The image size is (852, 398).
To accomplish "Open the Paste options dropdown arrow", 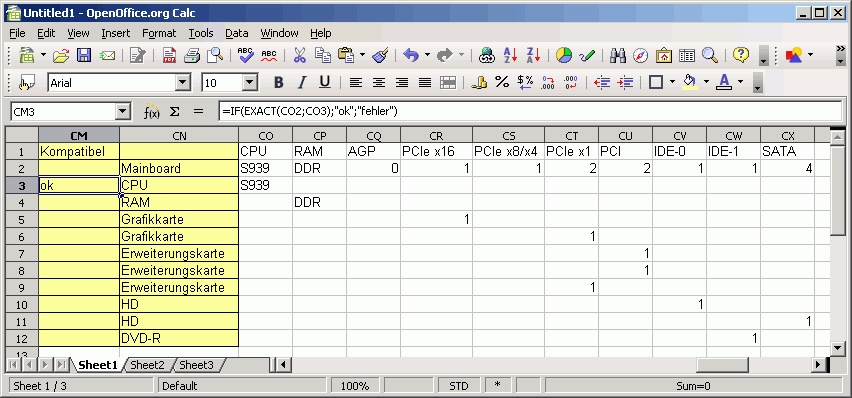I will 362,55.
